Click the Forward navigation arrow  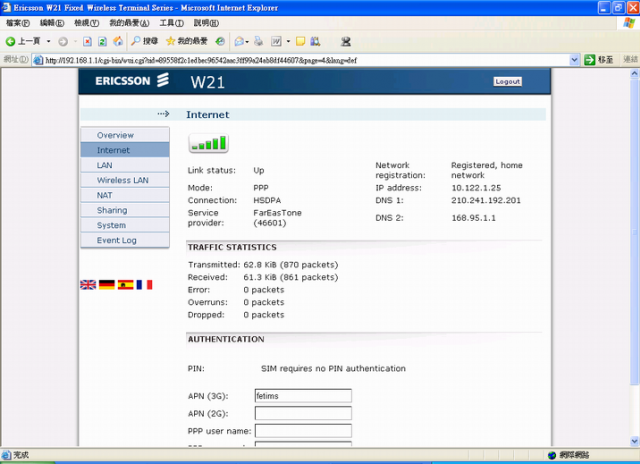point(63,41)
